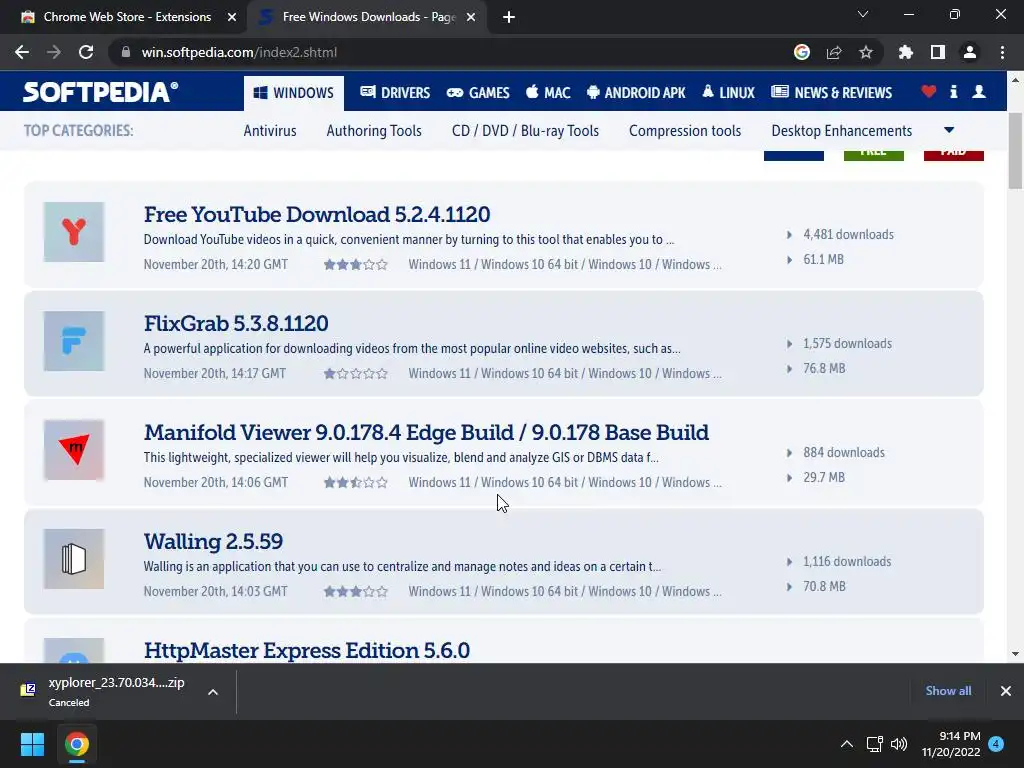Open Walling 2.5.59 title link
This screenshot has width=1024, height=768.
213,541
